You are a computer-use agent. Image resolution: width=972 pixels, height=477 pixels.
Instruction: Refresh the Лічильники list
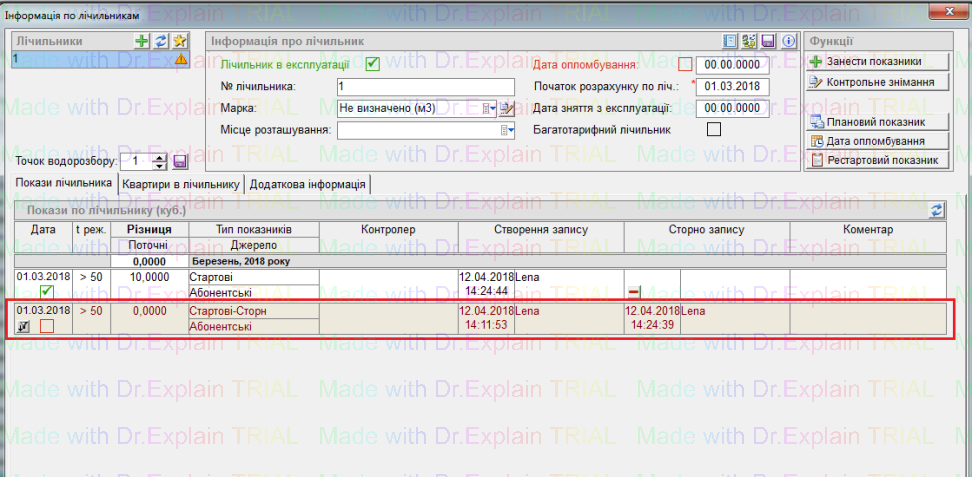(x=161, y=41)
